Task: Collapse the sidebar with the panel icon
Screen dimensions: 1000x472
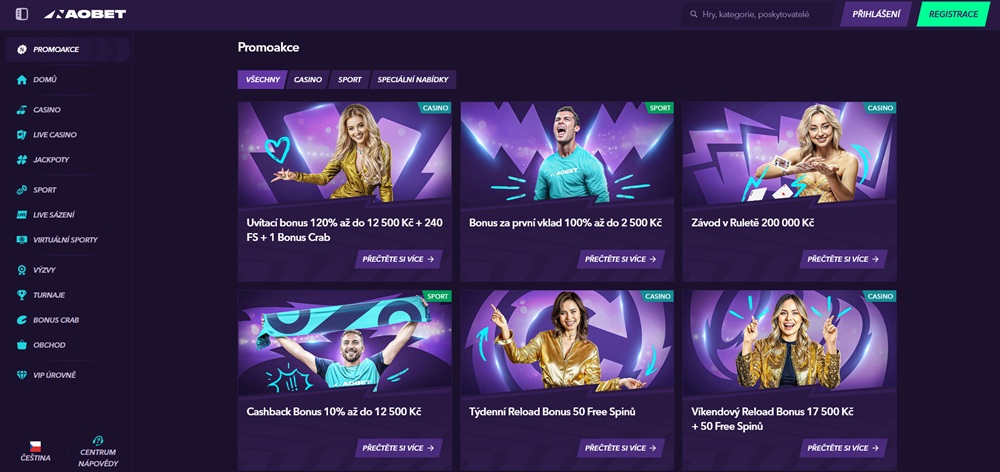Action: [22, 14]
